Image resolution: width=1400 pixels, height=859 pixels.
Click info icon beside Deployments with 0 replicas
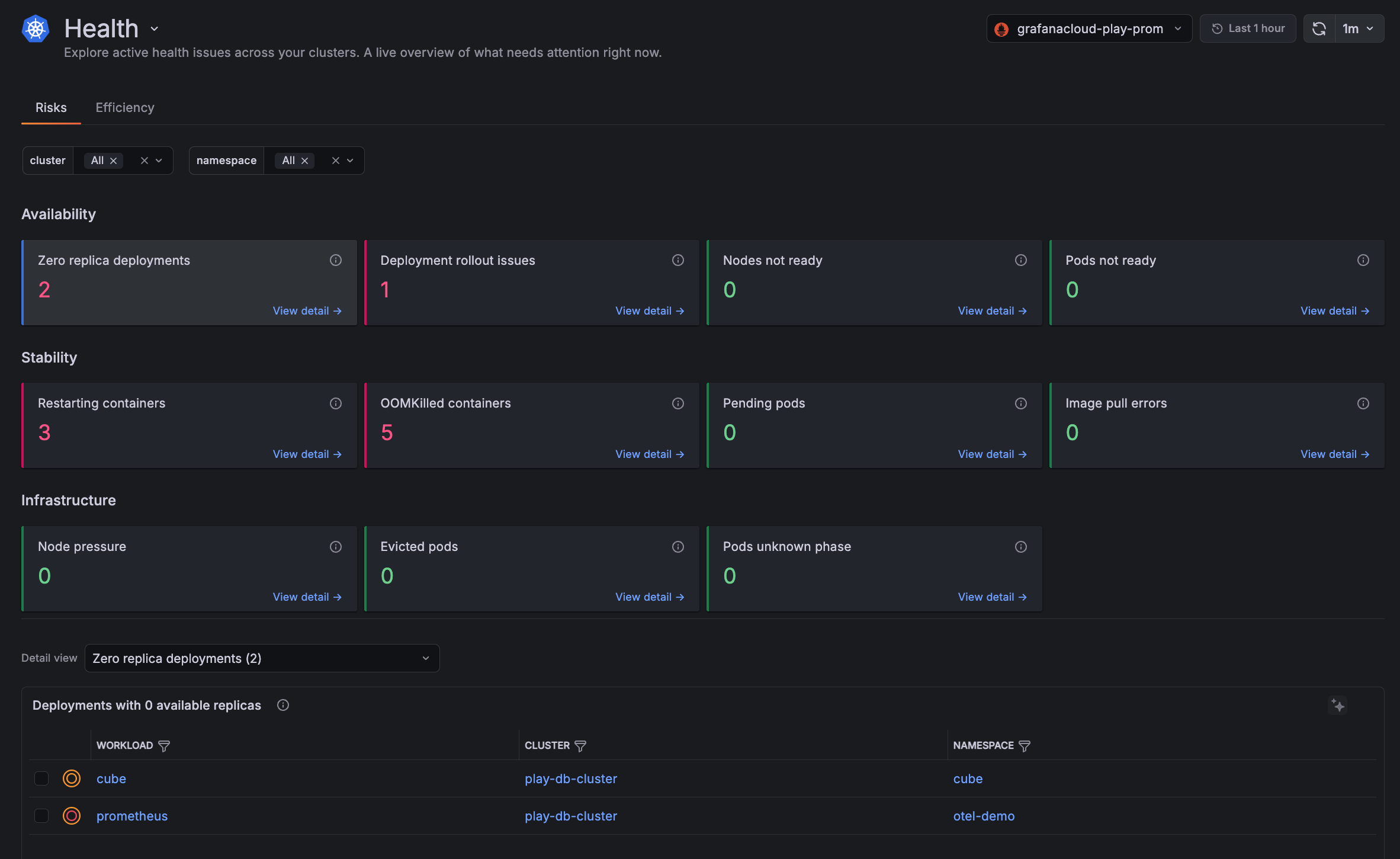click(x=283, y=705)
